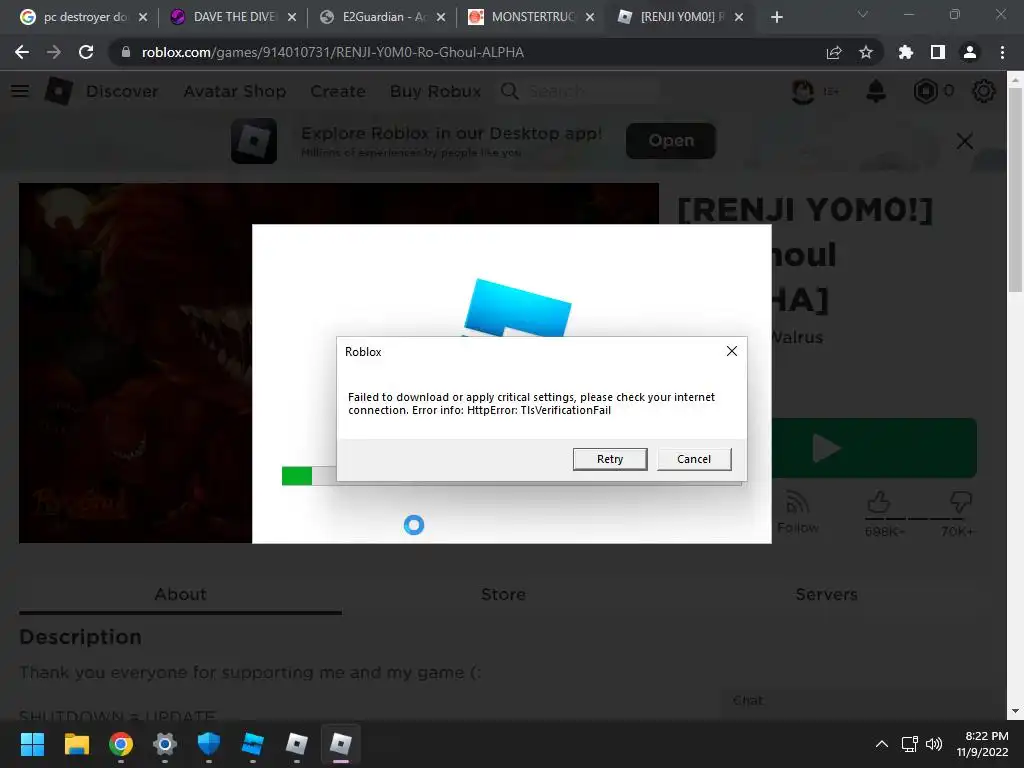Open the Chrome profile icon
Screen dimensions: 1024x768
click(x=970, y=52)
